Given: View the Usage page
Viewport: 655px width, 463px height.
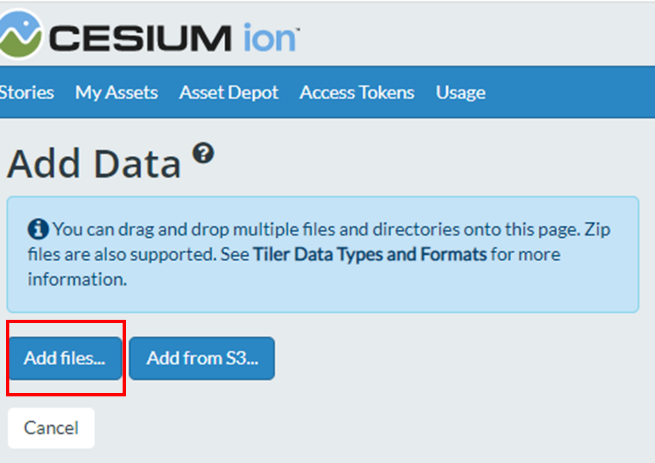Looking at the screenshot, I should point(460,92).
